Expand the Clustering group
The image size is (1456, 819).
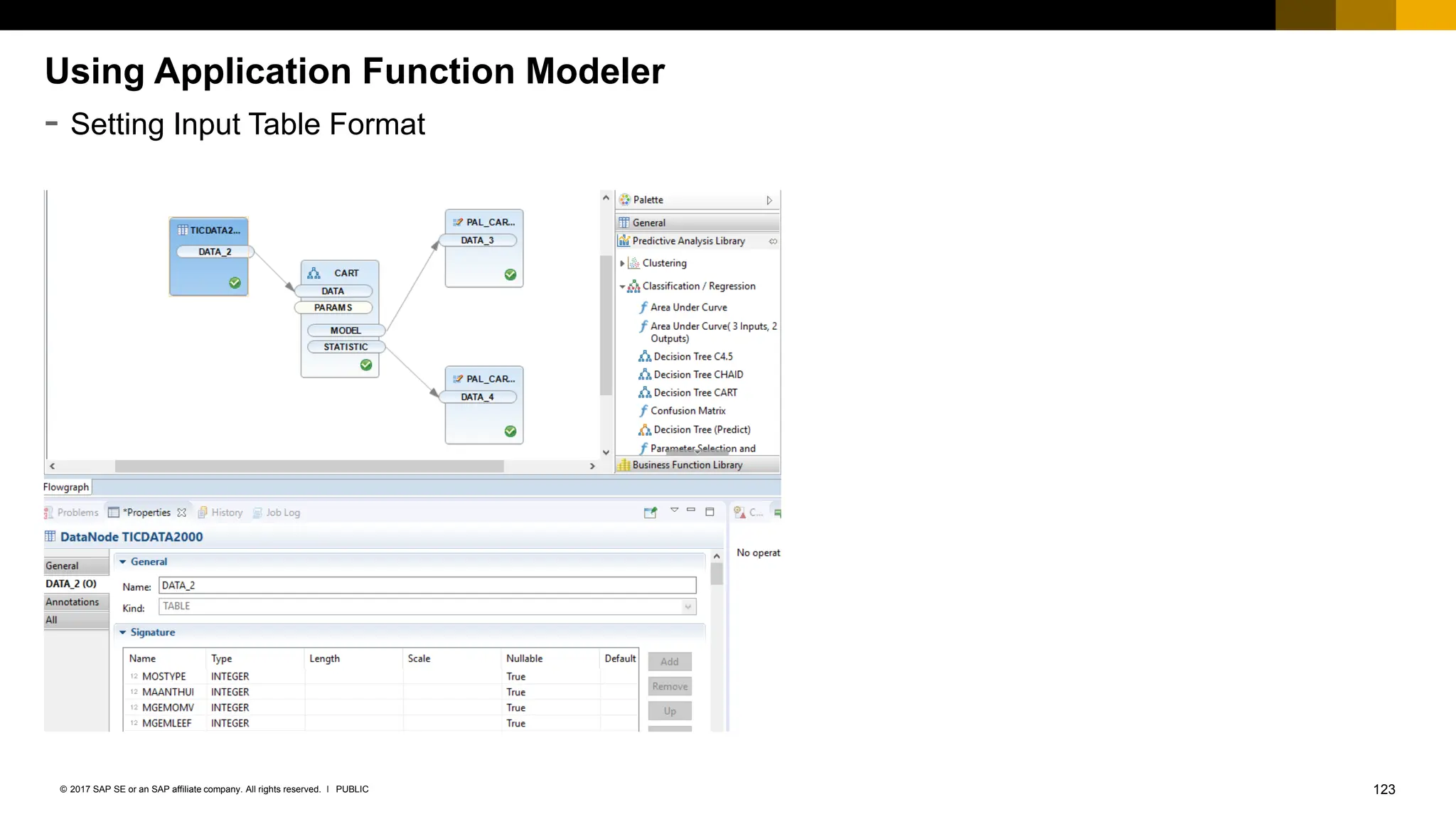[x=622, y=263]
